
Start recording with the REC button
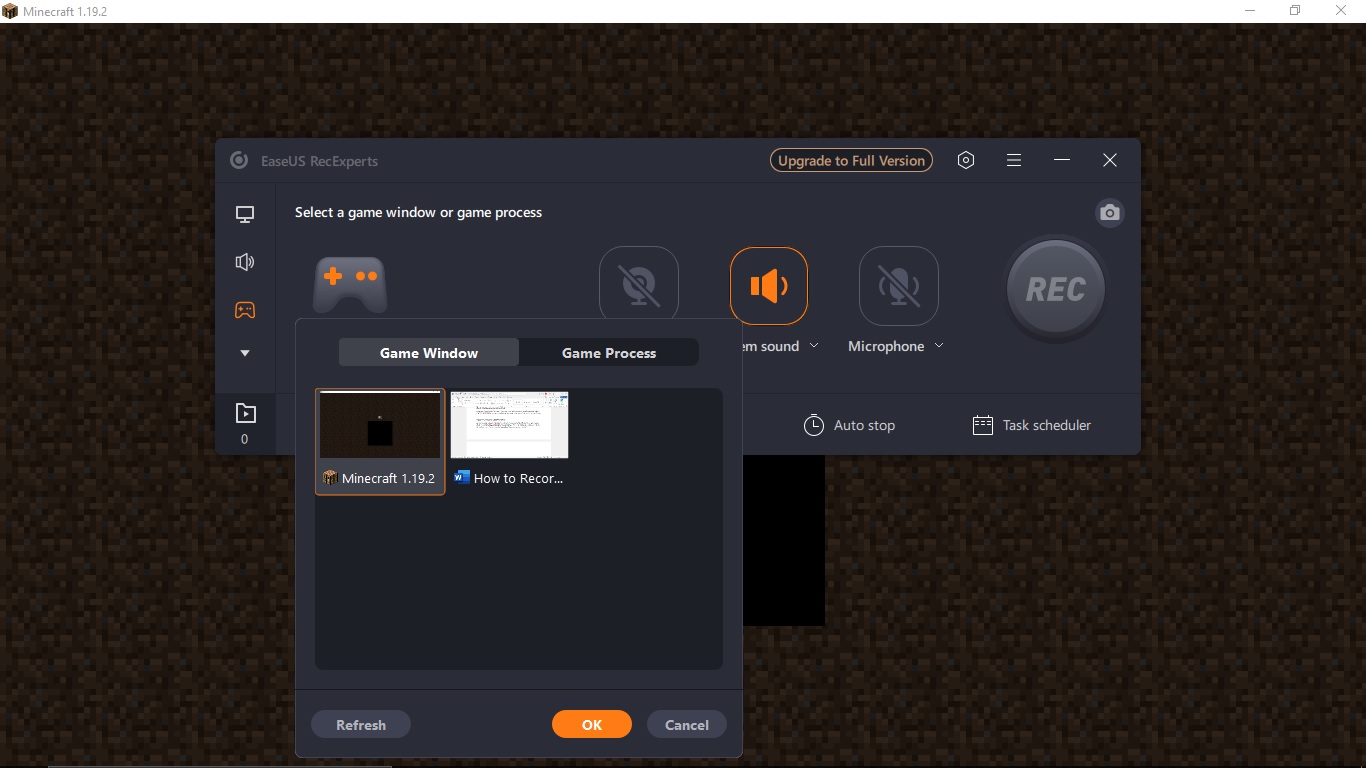[1056, 289]
